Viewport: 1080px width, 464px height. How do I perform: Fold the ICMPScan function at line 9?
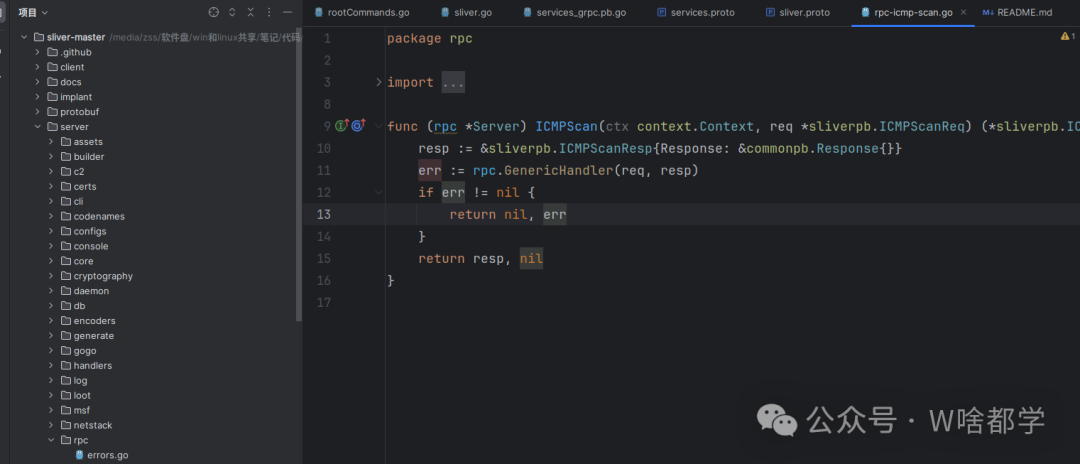point(379,126)
